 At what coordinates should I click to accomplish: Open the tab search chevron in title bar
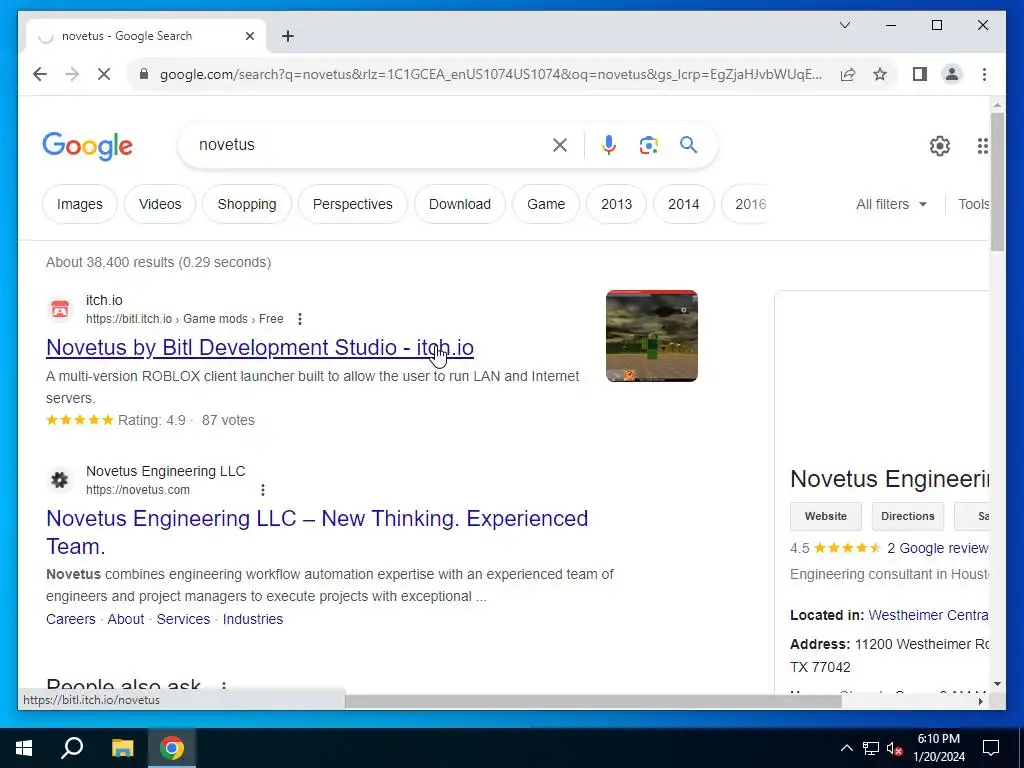coord(845,25)
